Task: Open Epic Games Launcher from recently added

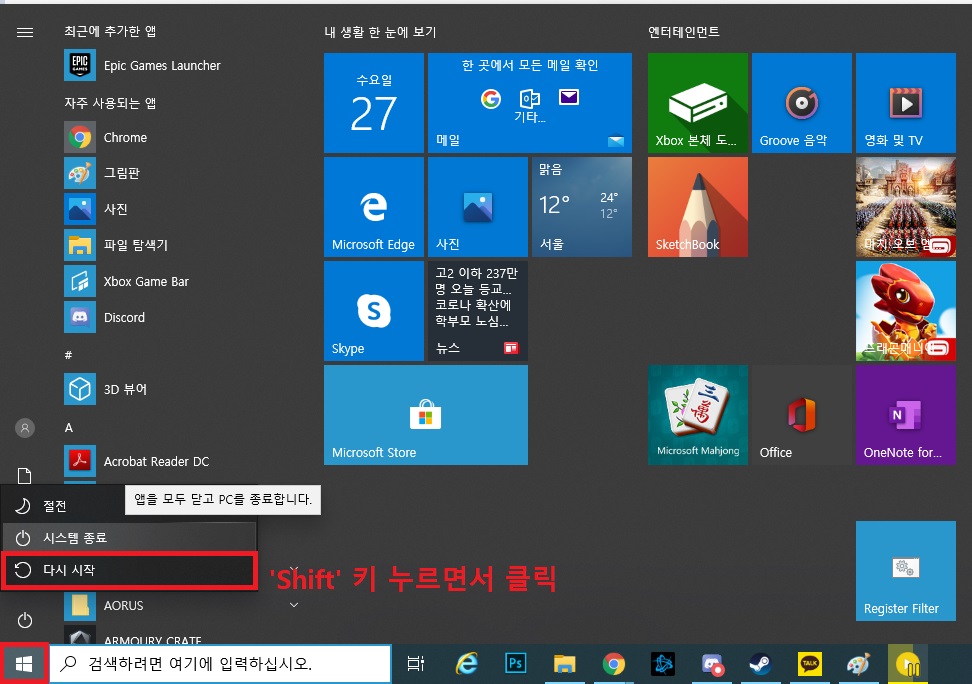Action: pyautogui.click(x=143, y=66)
